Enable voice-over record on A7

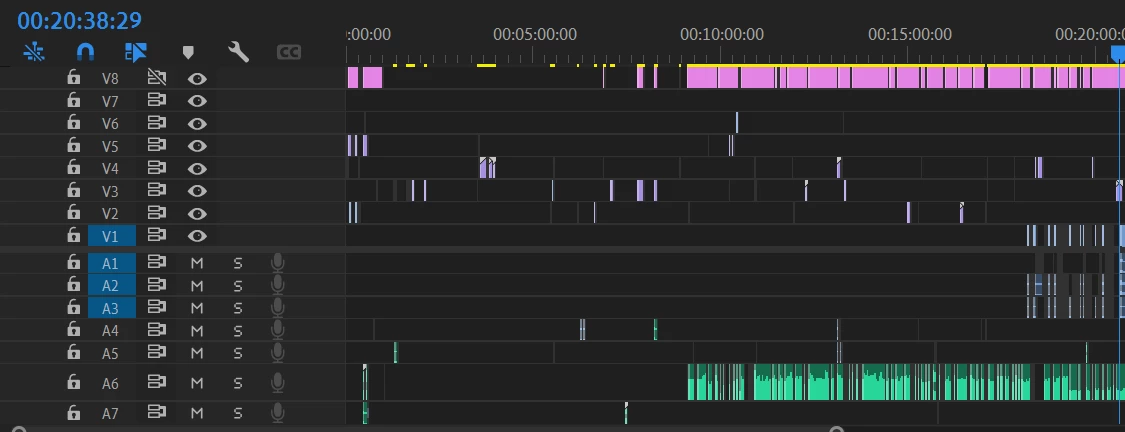pyautogui.click(x=278, y=413)
